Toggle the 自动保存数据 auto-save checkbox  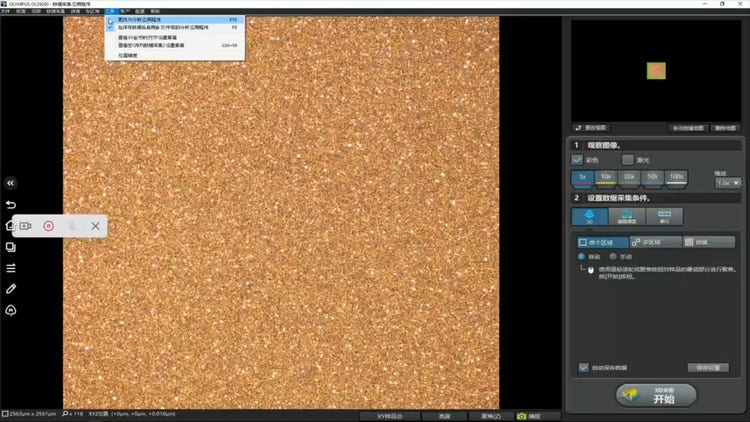(584, 367)
